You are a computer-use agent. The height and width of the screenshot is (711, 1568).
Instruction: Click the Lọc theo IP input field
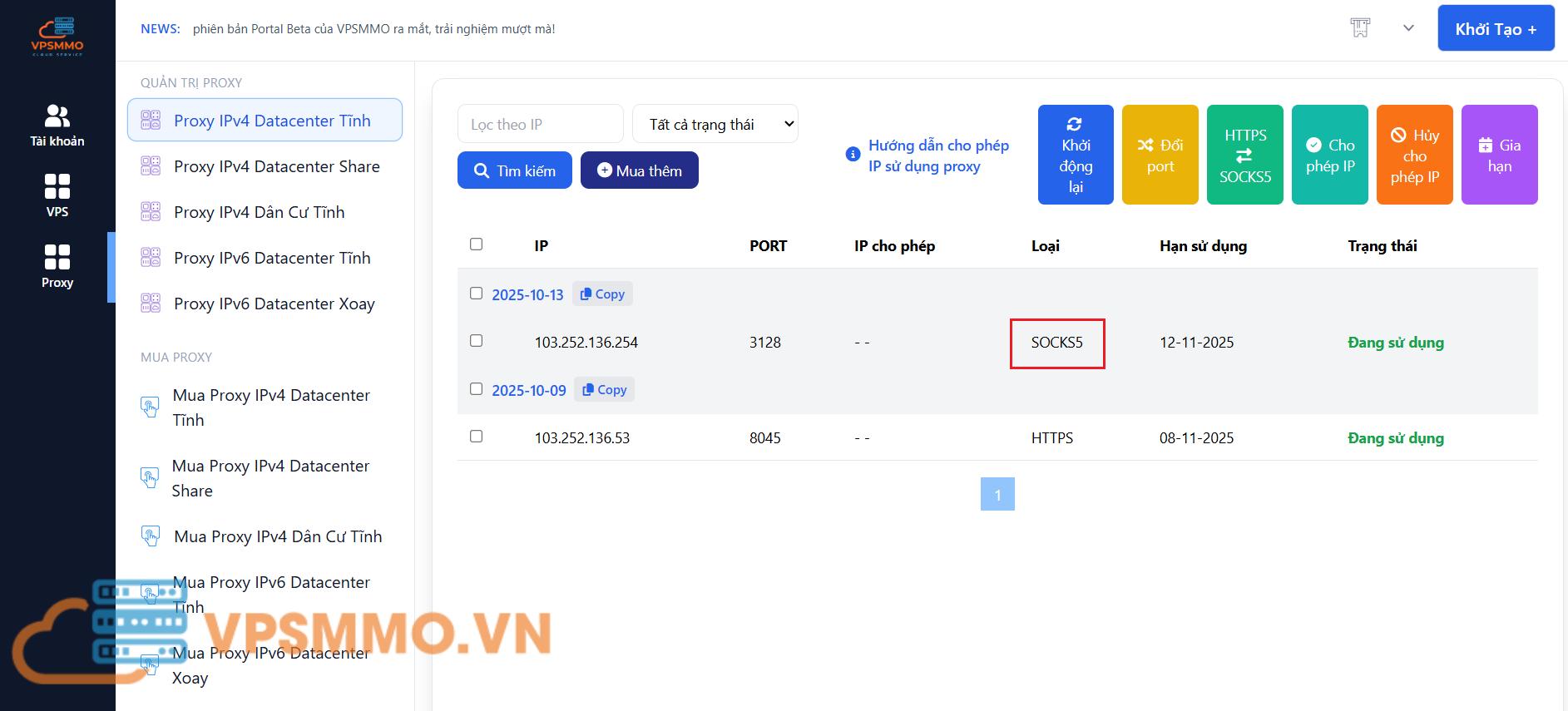540,124
